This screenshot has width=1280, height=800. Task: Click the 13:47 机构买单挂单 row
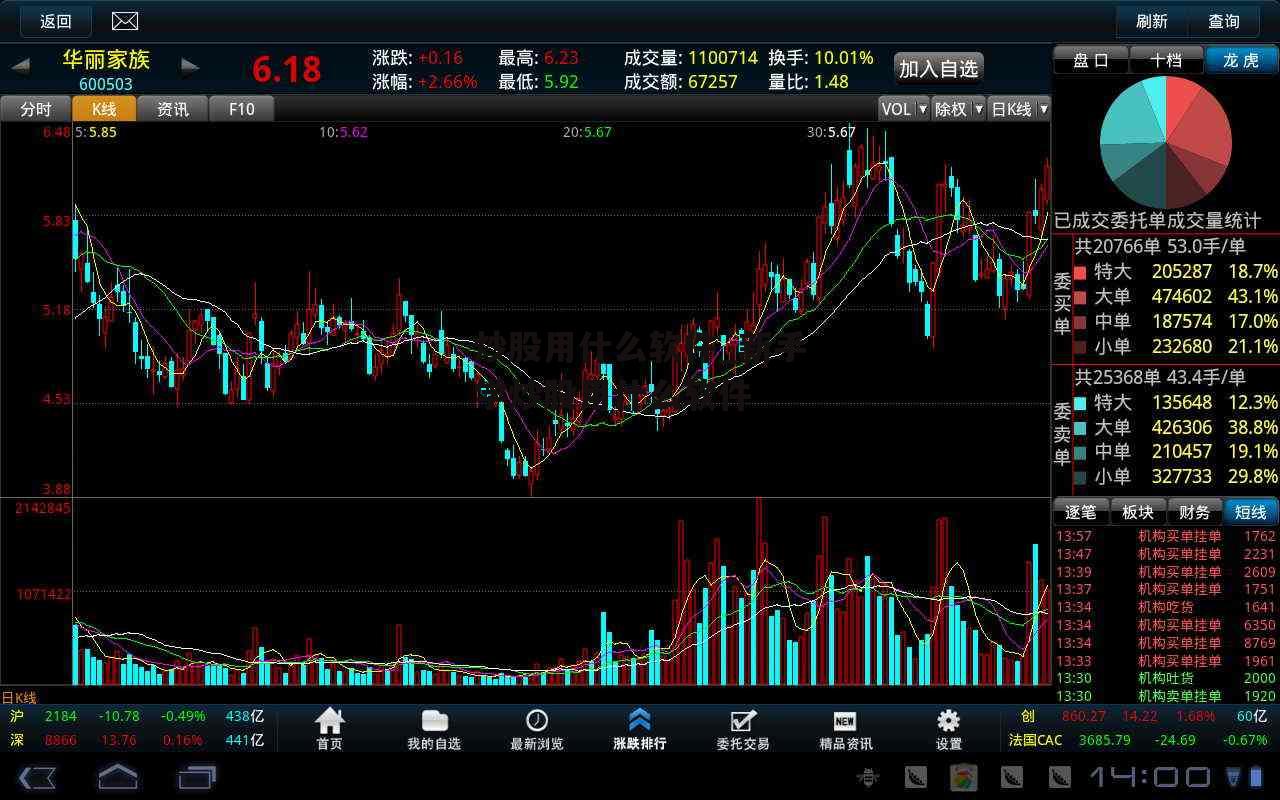click(1166, 554)
